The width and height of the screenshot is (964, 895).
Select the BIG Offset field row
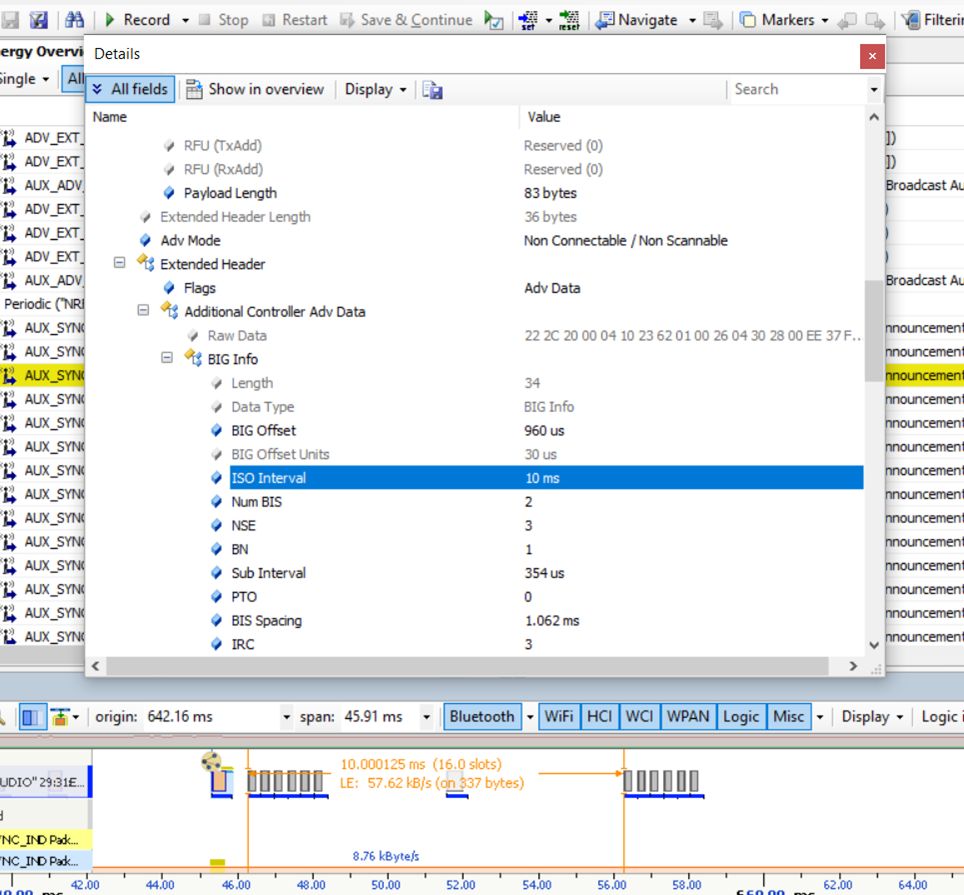click(x=263, y=430)
